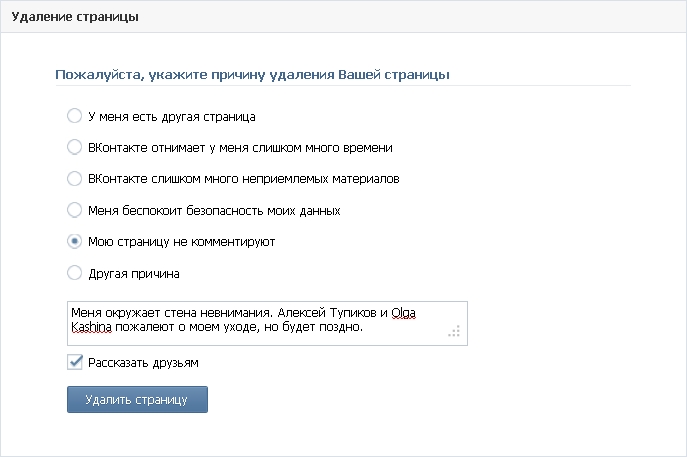Select 'Меня беспокоит безопасность моих данных' radio
The height and width of the screenshot is (457, 687).
(74, 210)
